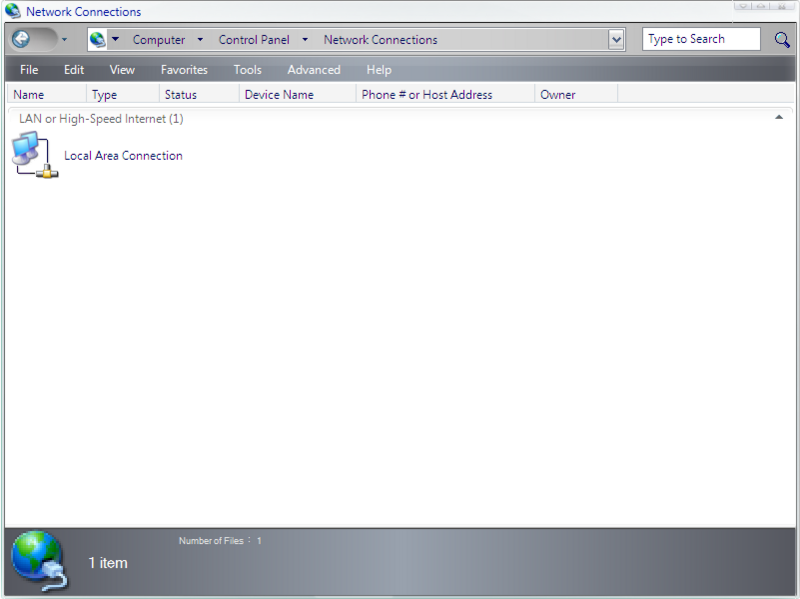Click the globe icon in address bar
This screenshot has height=599, width=800.
(97, 39)
